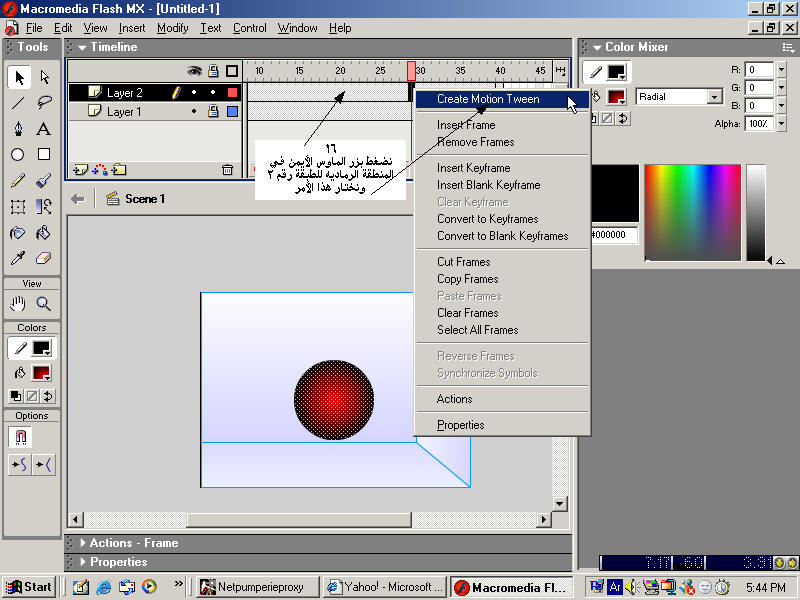Select the Lasso tool

click(44, 103)
